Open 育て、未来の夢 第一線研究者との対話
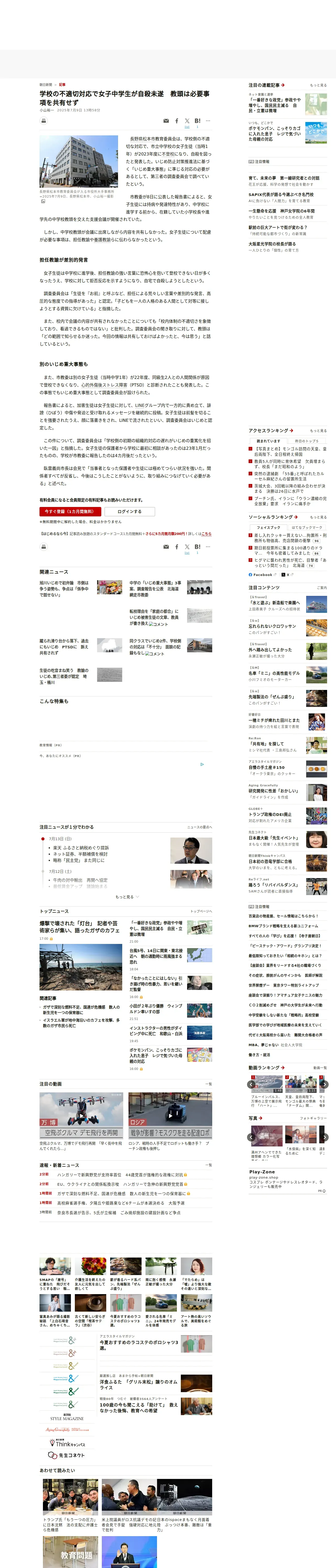Viewport: 336px width, 1568px height. [284, 178]
